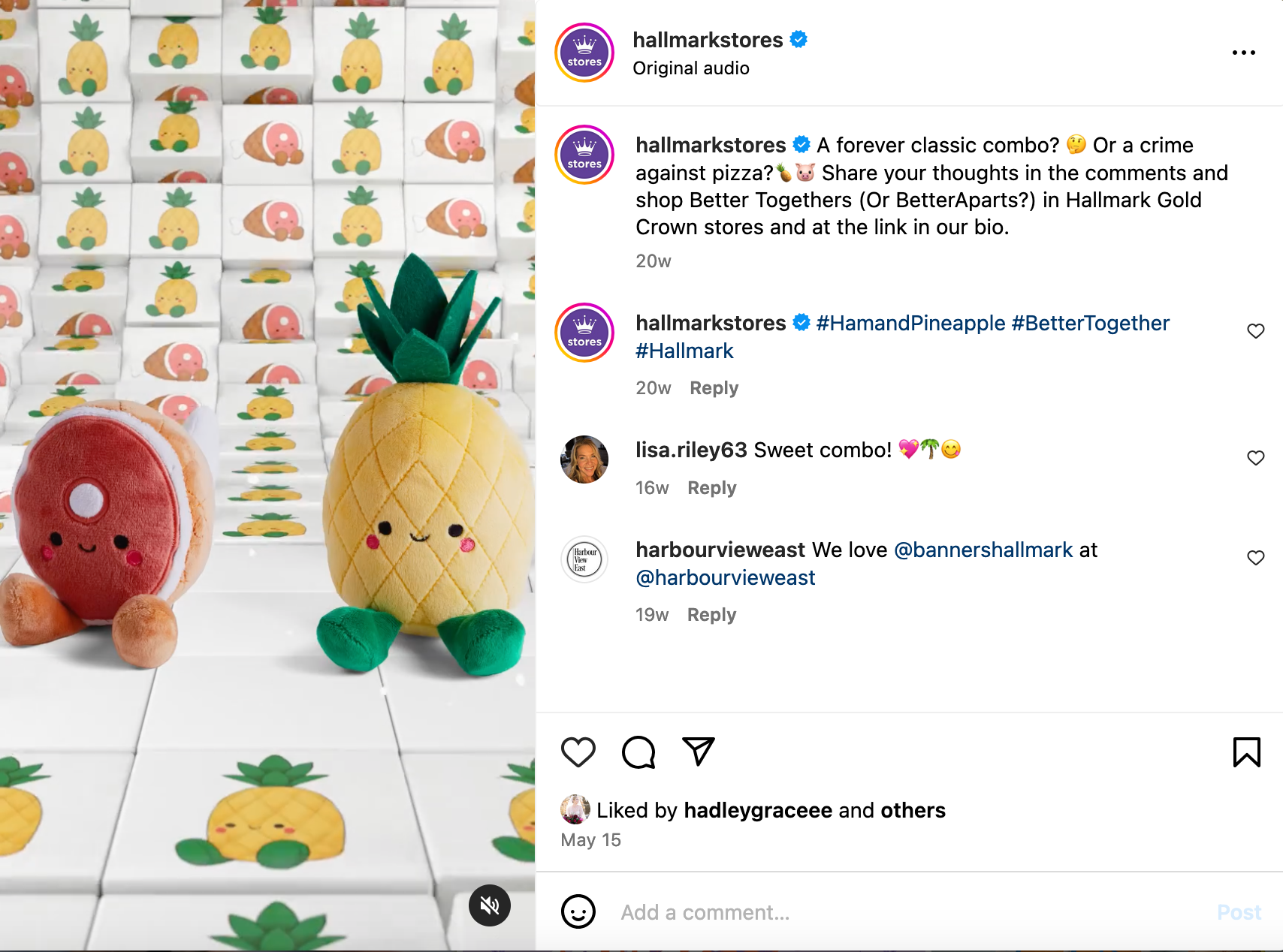
Task: Reply to lisa.riley63's comment
Action: coord(711,488)
